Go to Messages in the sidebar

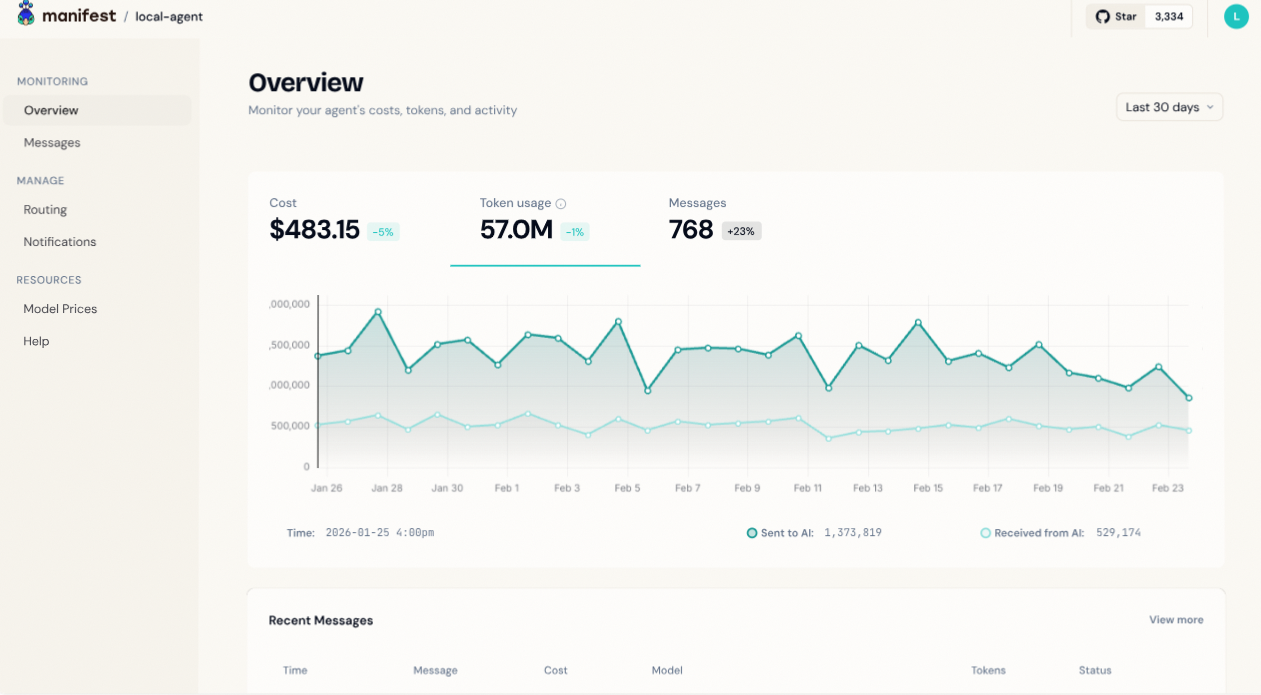(x=52, y=143)
